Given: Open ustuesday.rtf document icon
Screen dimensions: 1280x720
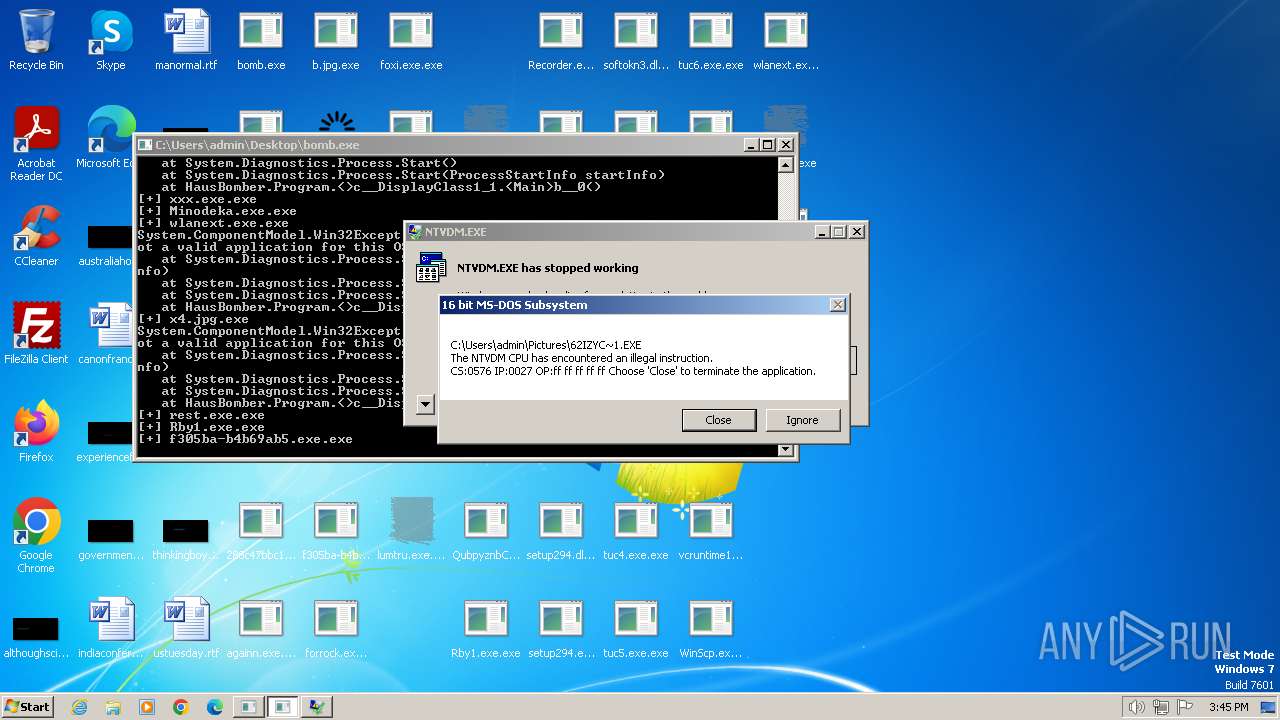Looking at the screenshot, I should (x=186, y=629).
